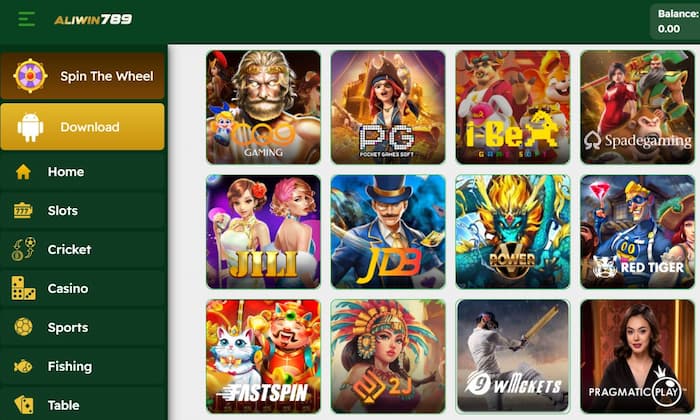Click the Casino dice icon
The height and width of the screenshot is (420, 700).
point(24,288)
